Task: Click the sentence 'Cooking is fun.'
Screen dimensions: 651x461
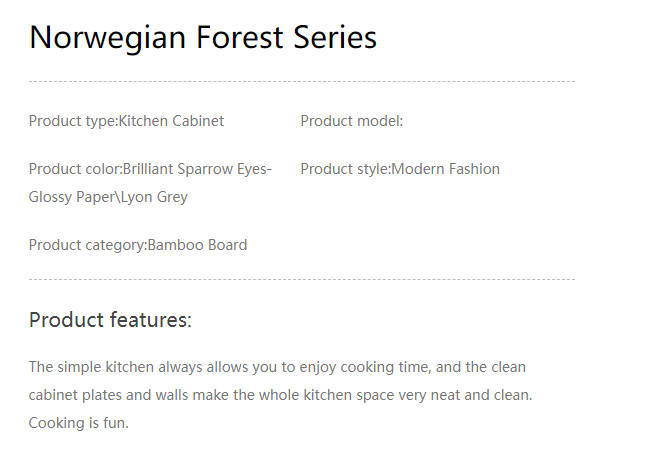Action: (x=79, y=423)
